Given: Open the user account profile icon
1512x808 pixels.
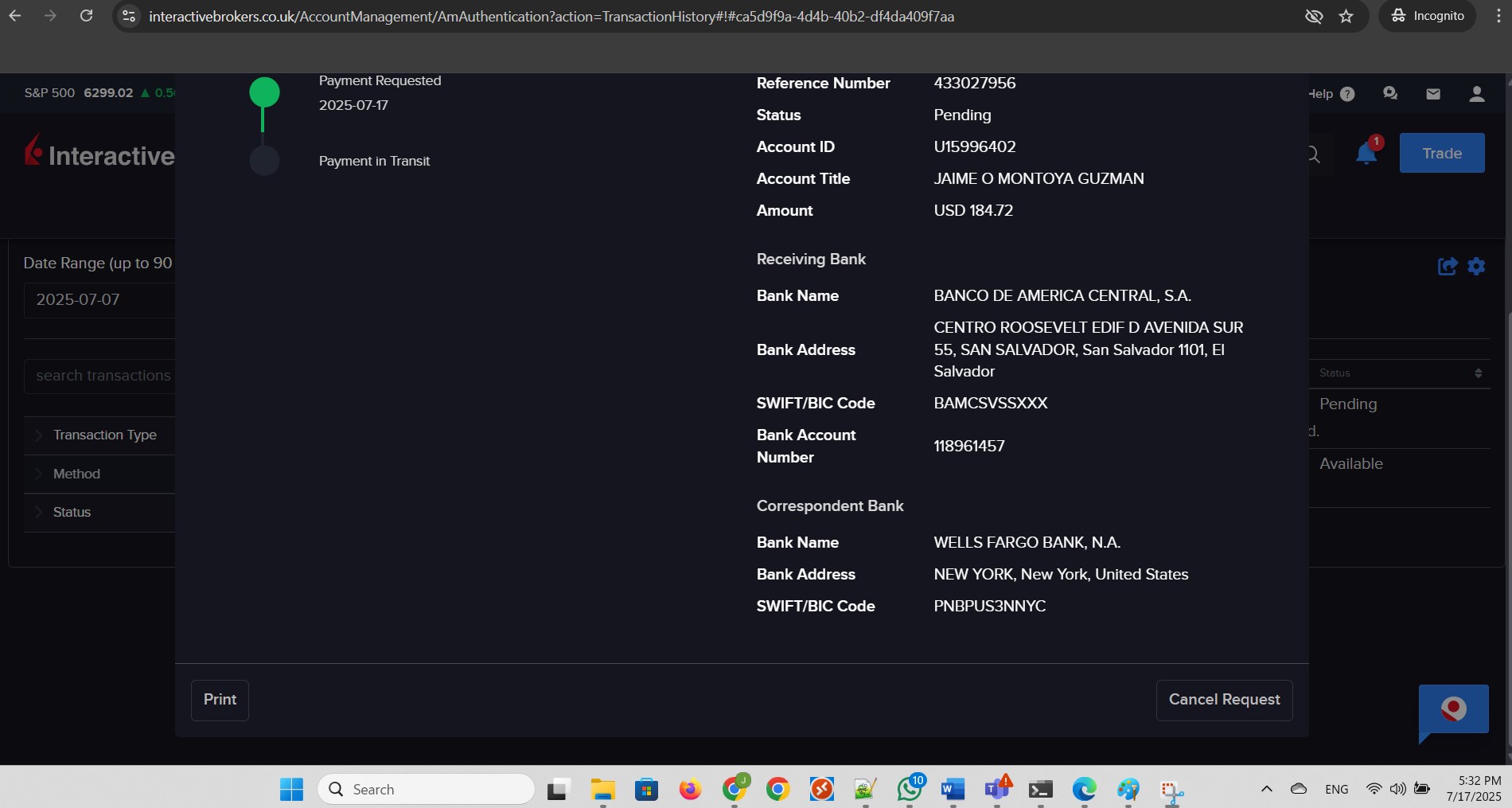Looking at the screenshot, I should coord(1477,94).
